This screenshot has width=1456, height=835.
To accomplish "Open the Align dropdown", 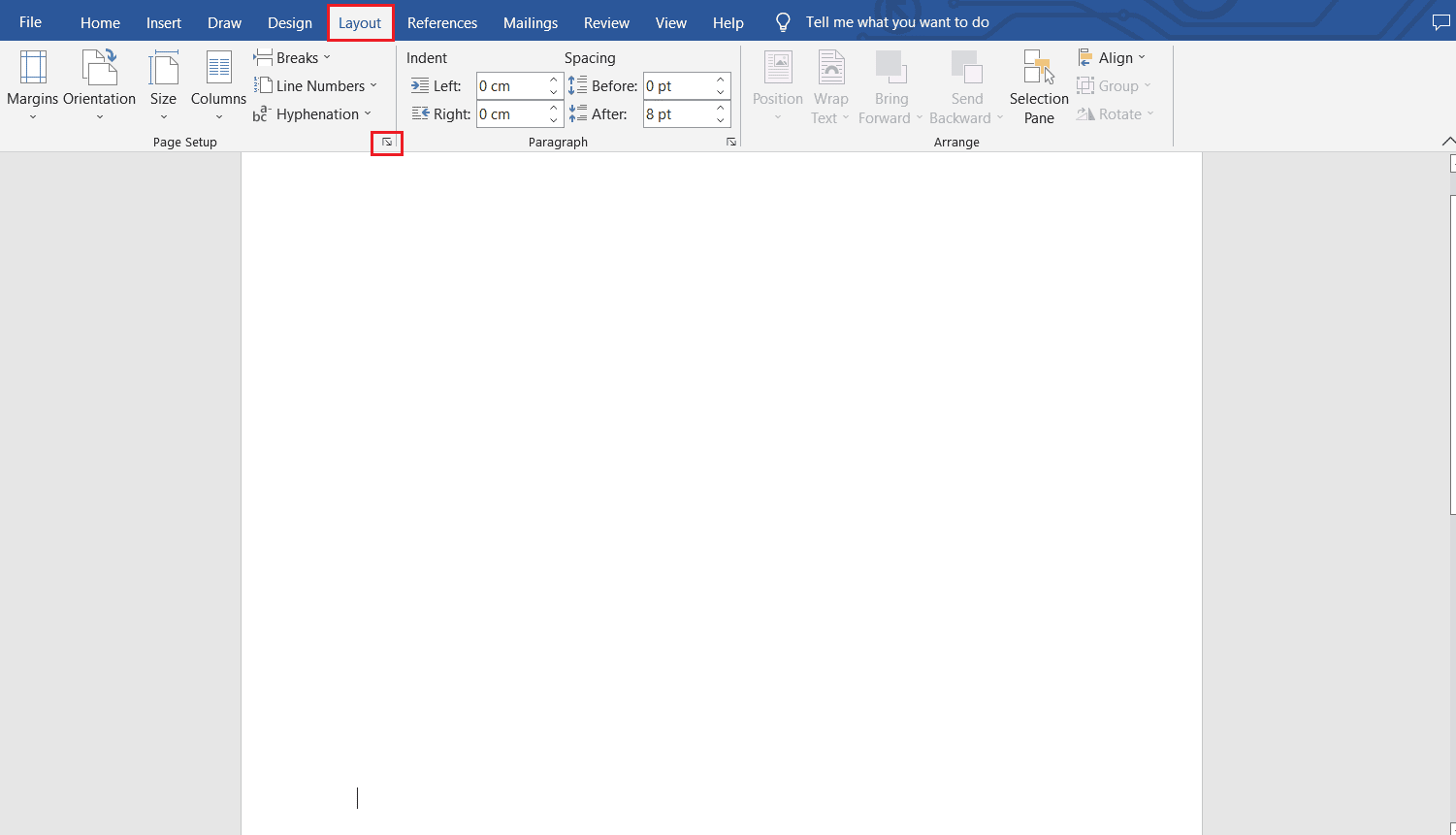I will point(1113,57).
